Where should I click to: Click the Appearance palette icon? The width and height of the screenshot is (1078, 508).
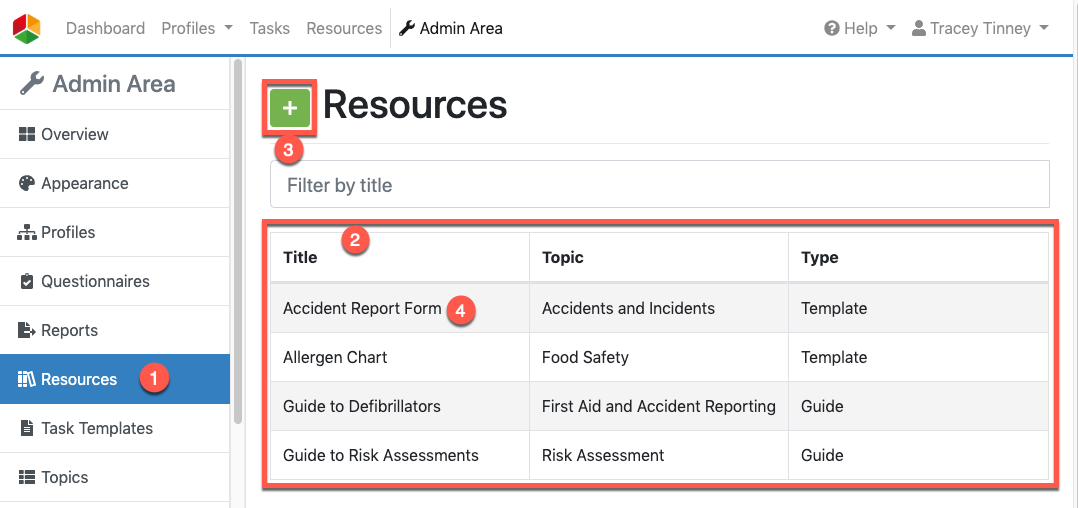[x=27, y=184]
